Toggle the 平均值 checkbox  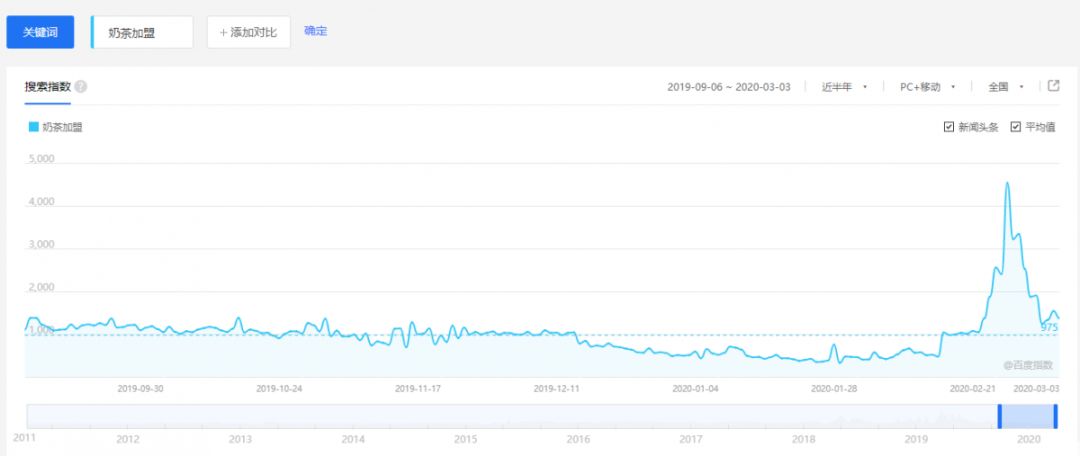coord(1016,127)
